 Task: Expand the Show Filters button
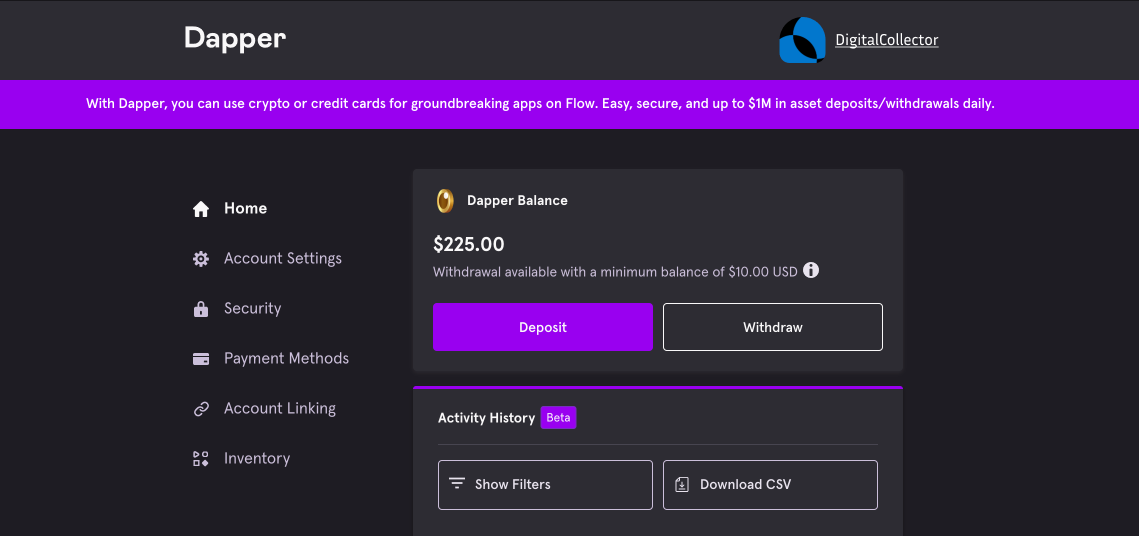click(546, 484)
